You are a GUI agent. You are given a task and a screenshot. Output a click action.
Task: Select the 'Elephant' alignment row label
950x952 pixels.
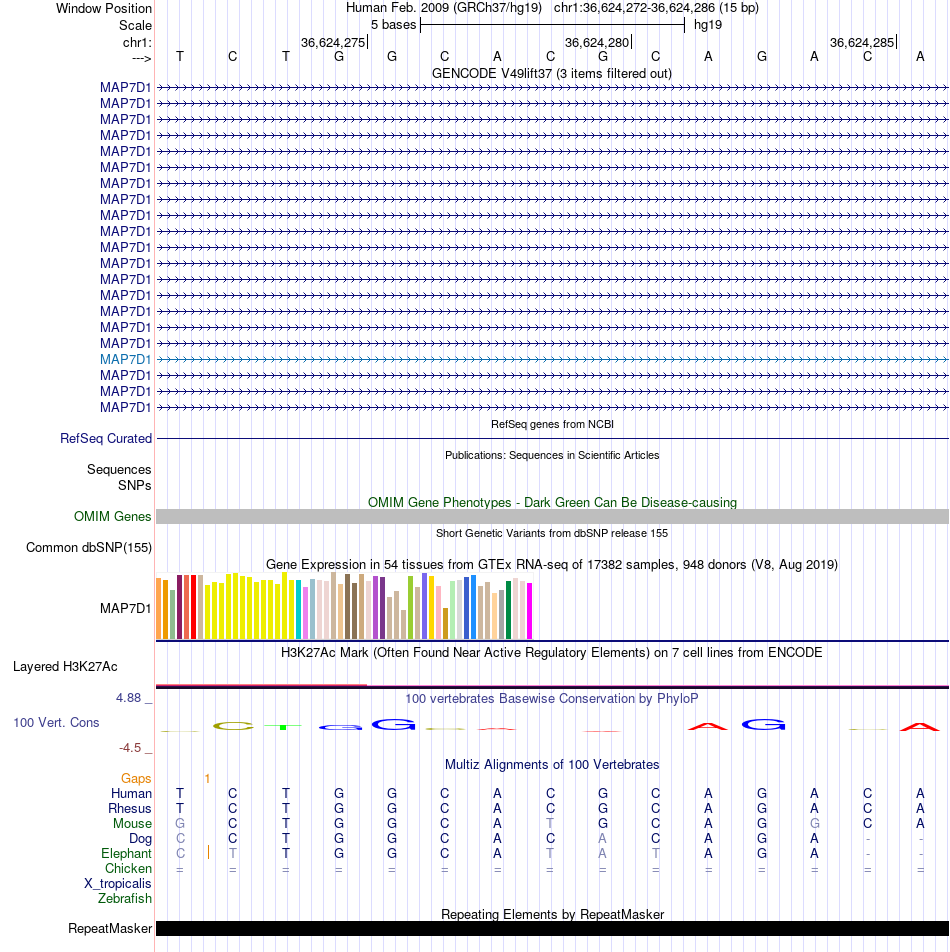(126, 853)
